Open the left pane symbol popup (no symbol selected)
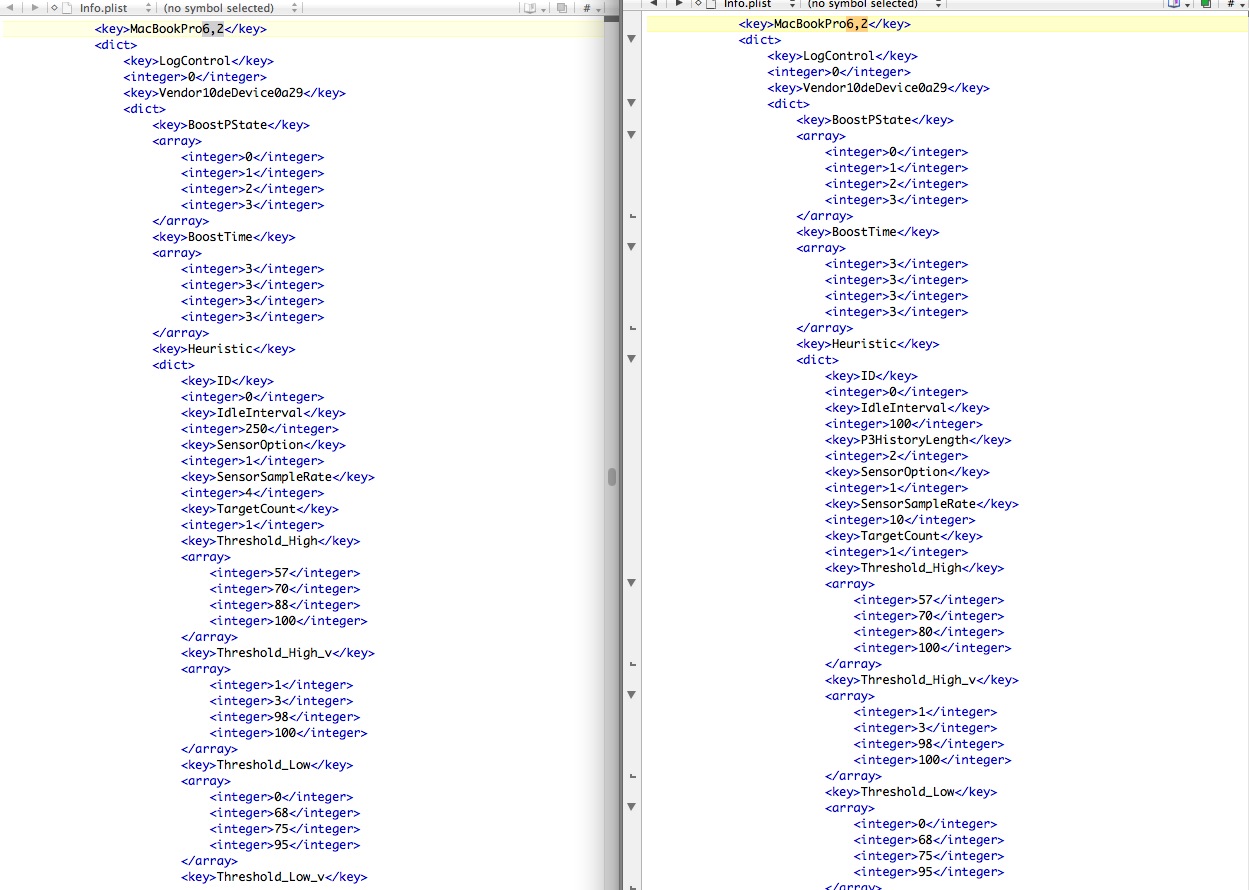 231,7
